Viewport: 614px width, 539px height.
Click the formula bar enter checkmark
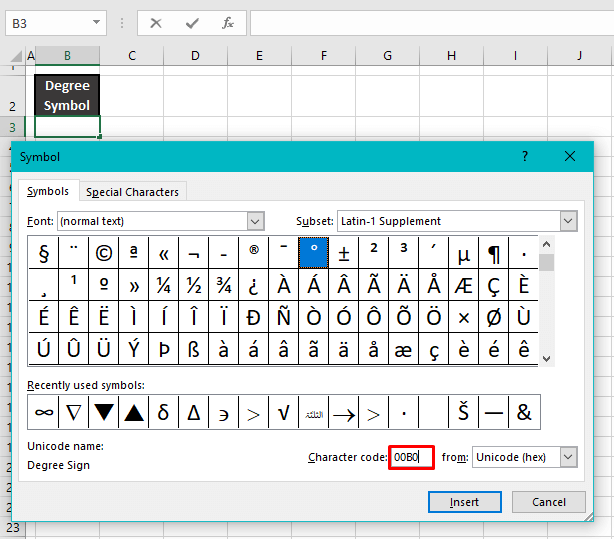(x=192, y=23)
